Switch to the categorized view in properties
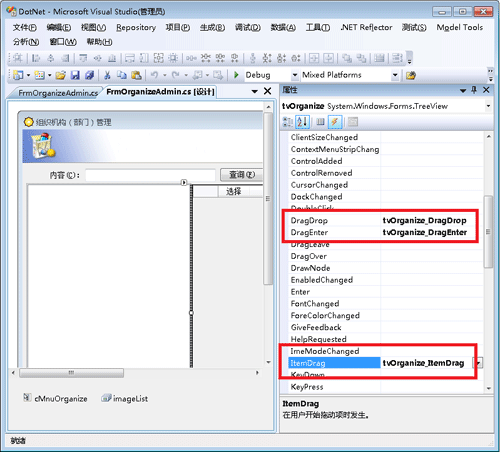 pyautogui.click(x=287, y=122)
